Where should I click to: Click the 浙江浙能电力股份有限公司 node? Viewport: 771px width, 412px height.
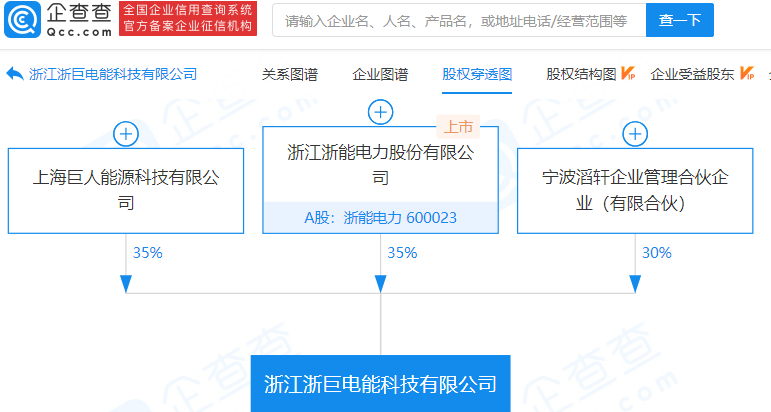(x=381, y=180)
